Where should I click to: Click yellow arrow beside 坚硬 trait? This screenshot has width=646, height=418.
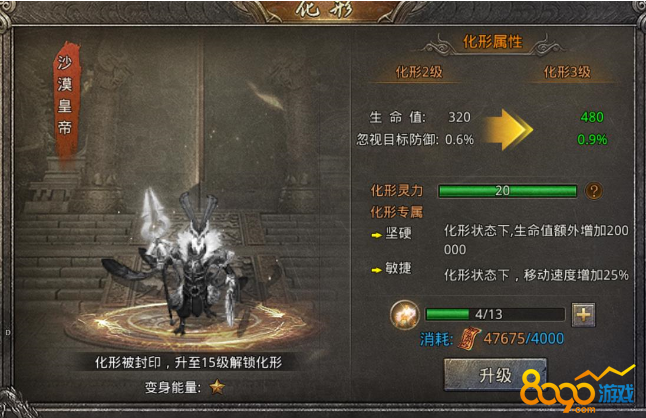click(x=376, y=235)
